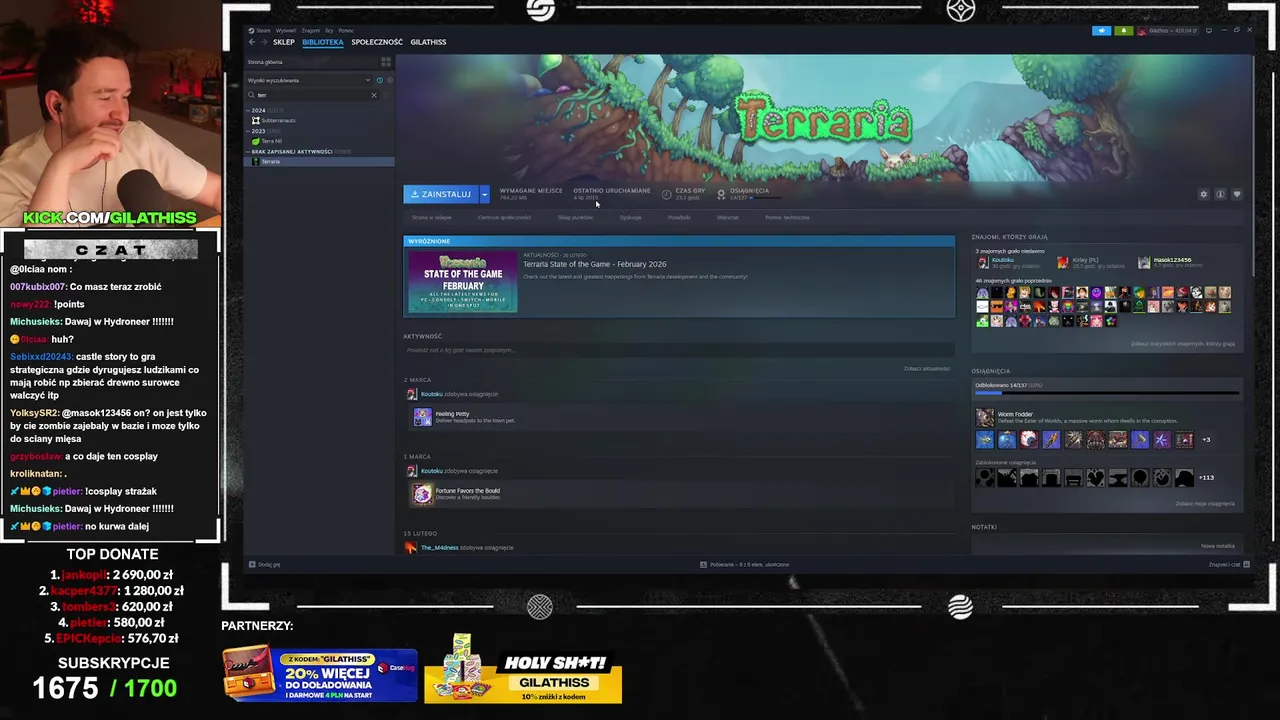Image resolution: width=1280 pixels, height=720 pixels.
Task: Select Terraria in library list
Action: 319,162
